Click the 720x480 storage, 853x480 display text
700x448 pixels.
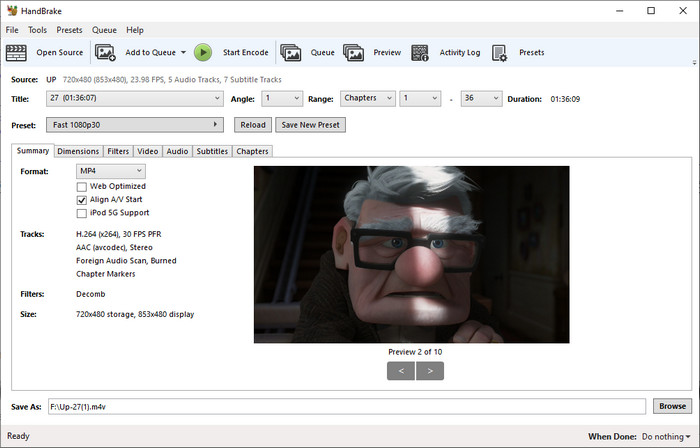tap(135, 314)
